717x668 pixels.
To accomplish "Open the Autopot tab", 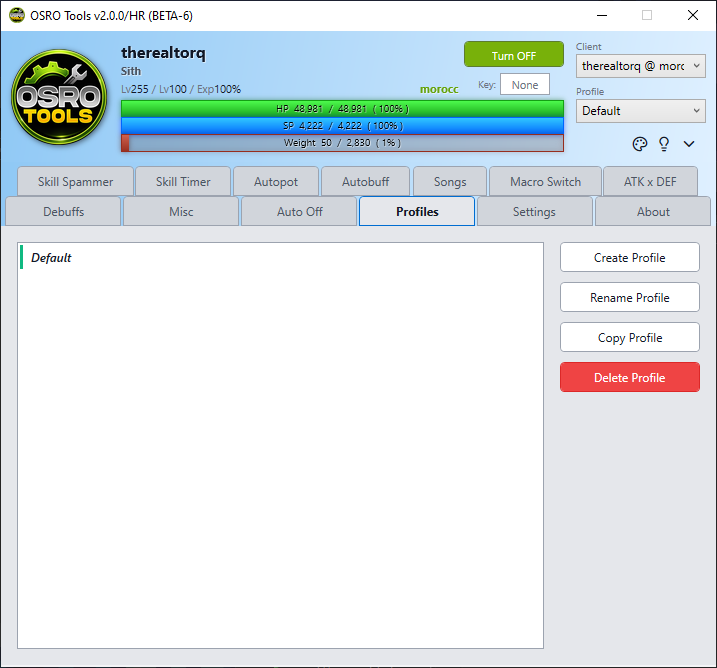I will pyautogui.click(x=276, y=182).
